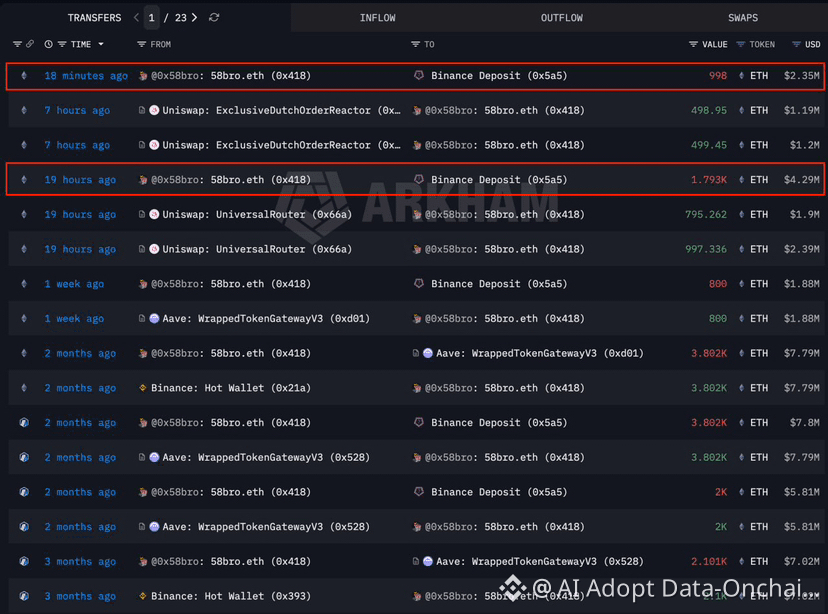This screenshot has width=828, height=614.
Task: Open Uniswap UniversalRouter in 997.336 row
Action: coord(257,249)
